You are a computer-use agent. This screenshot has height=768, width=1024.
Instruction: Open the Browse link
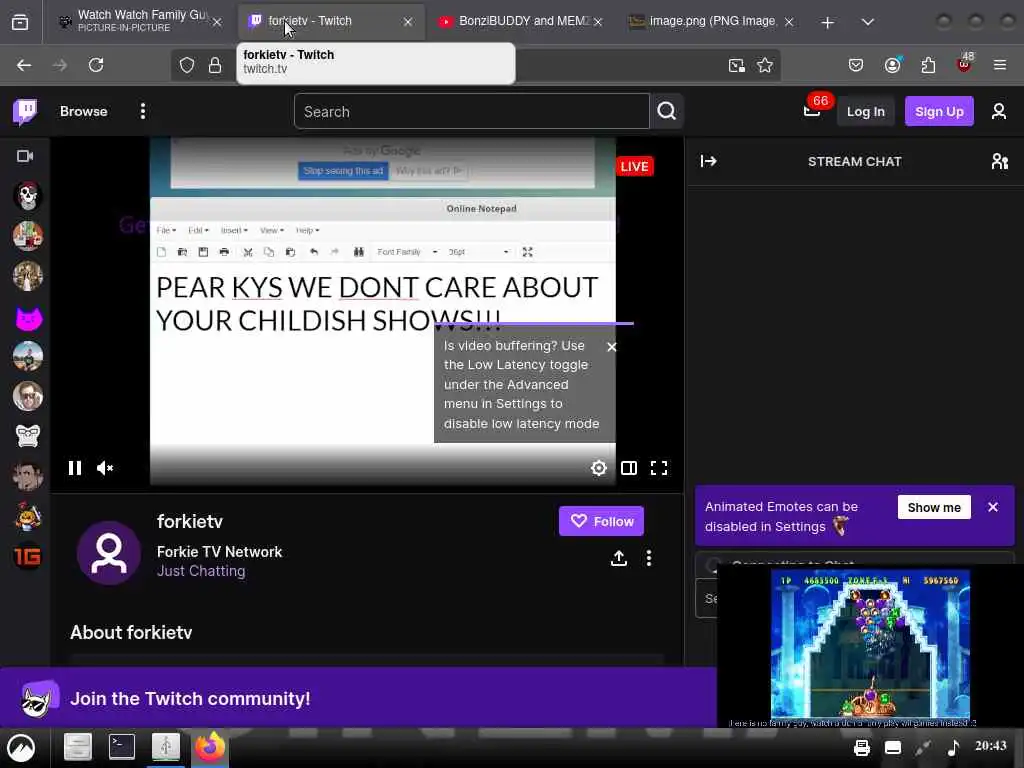(84, 112)
